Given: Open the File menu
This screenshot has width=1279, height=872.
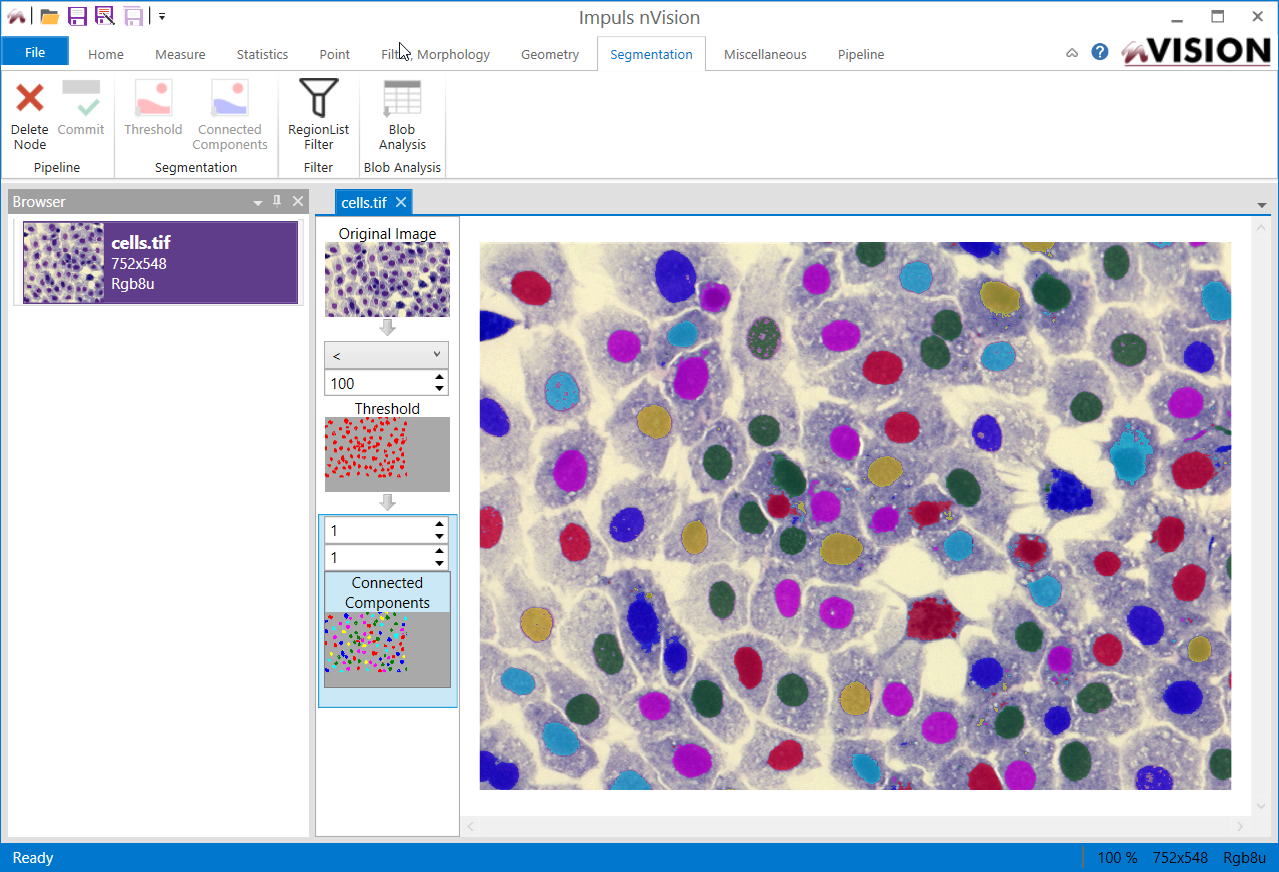Looking at the screenshot, I should pyautogui.click(x=35, y=52).
